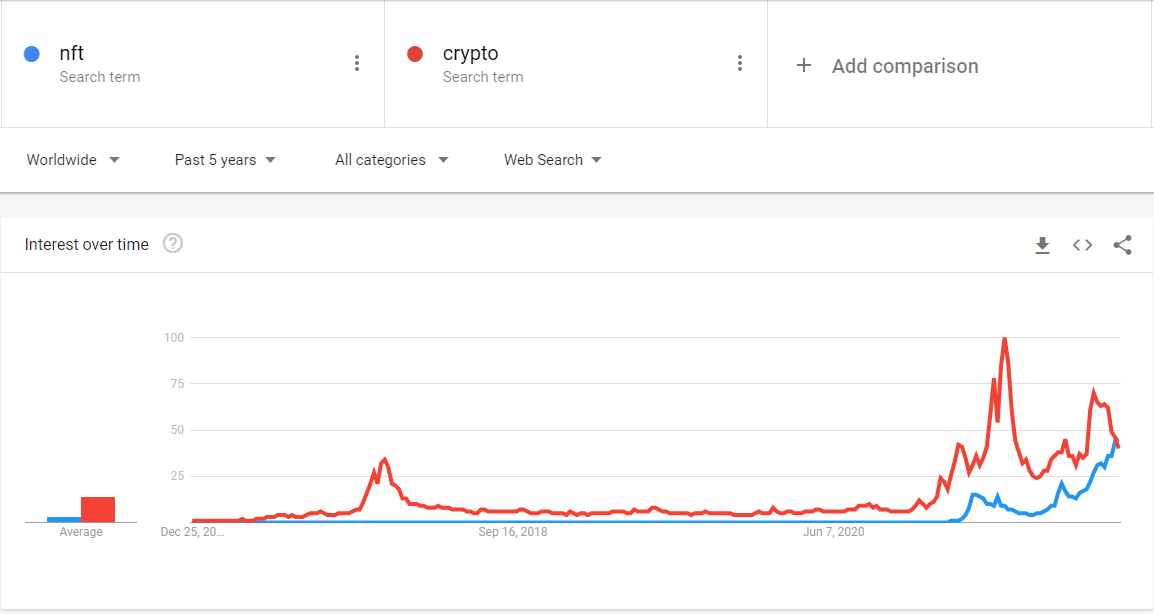Open options menu for the nft search term

tap(357, 62)
